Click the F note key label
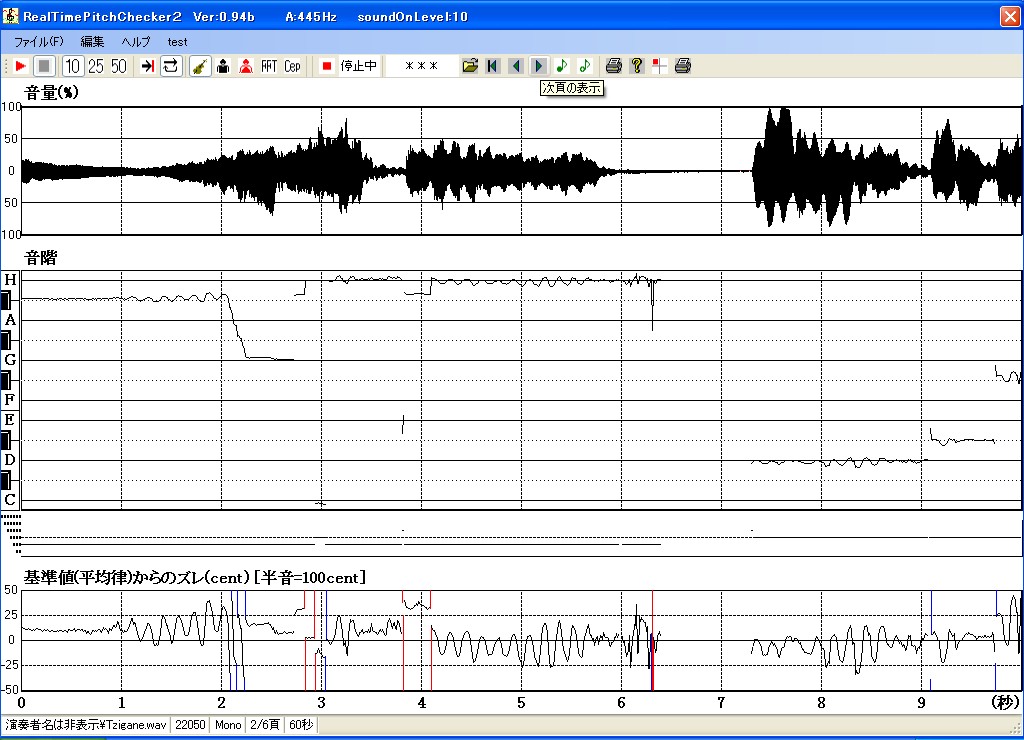 point(10,400)
